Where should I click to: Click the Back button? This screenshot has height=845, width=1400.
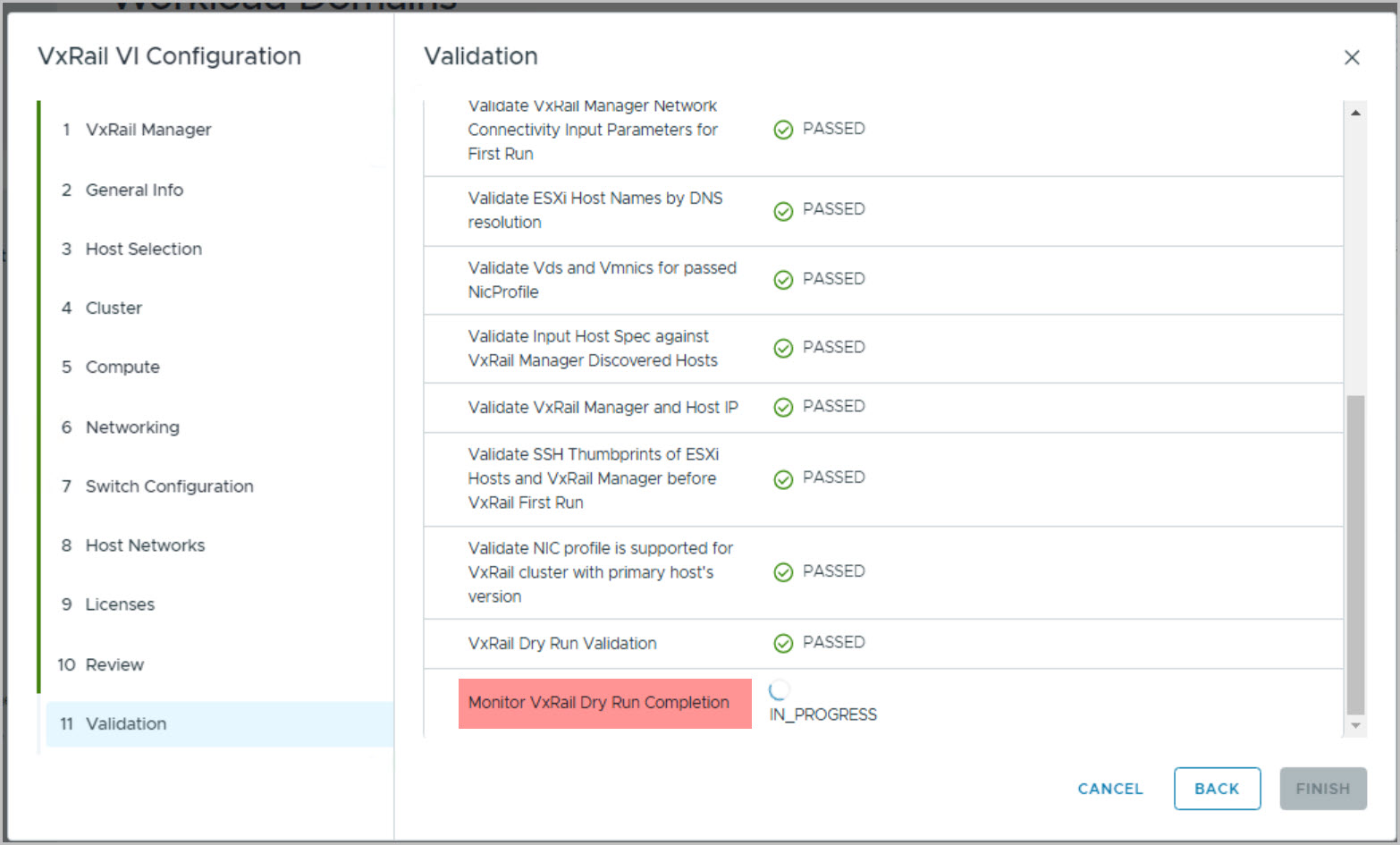click(1217, 789)
